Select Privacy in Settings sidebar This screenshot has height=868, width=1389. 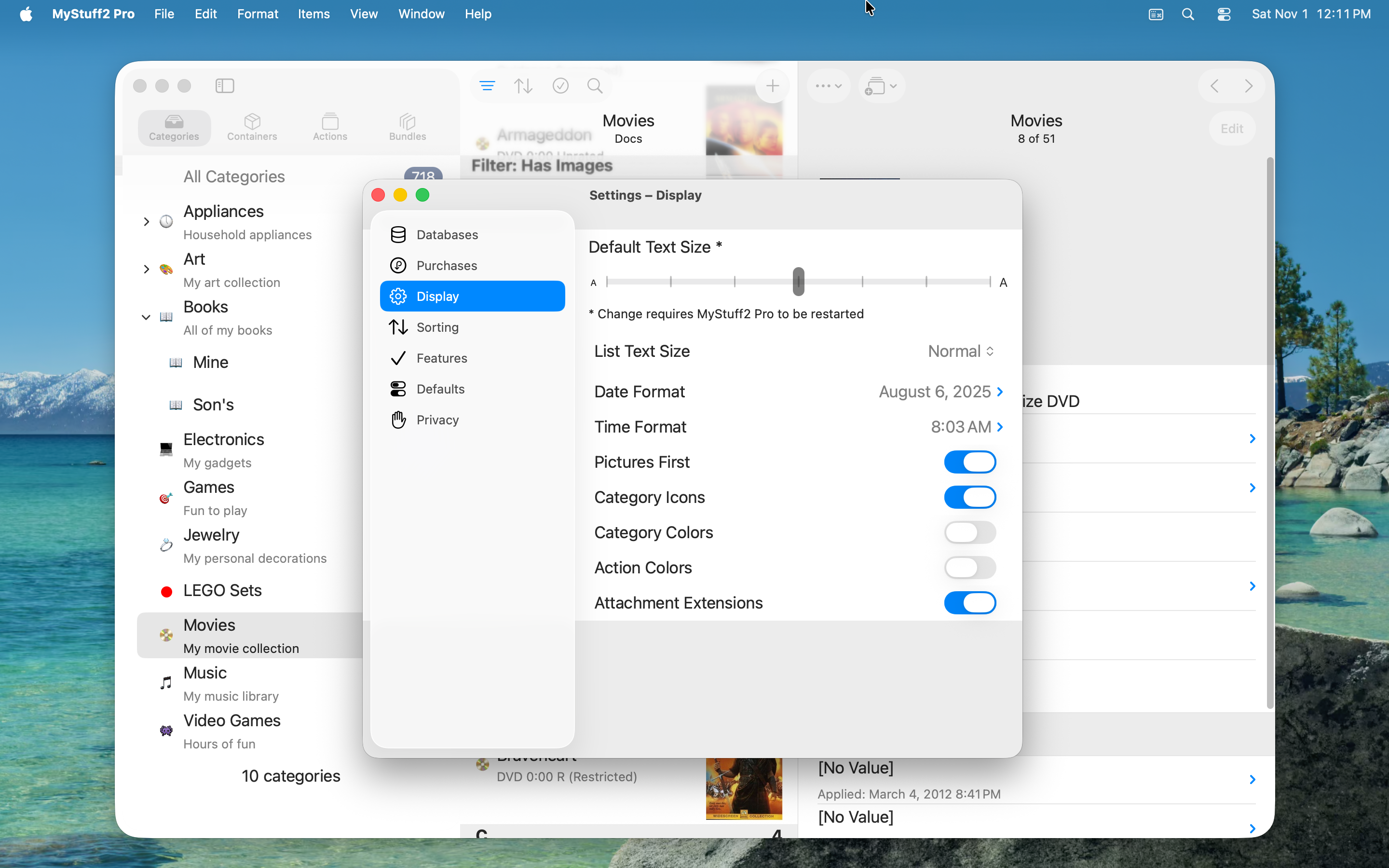[472, 420]
